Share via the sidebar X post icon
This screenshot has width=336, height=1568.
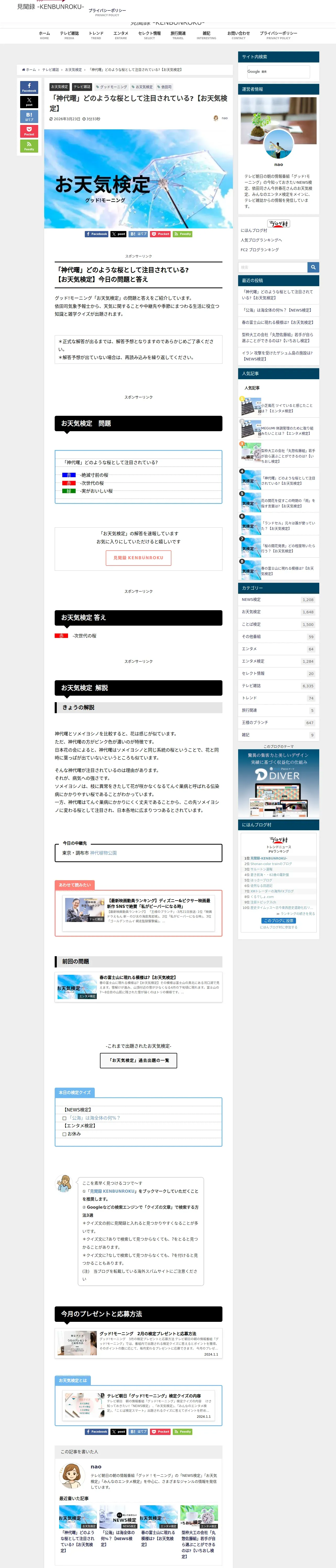point(29,102)
